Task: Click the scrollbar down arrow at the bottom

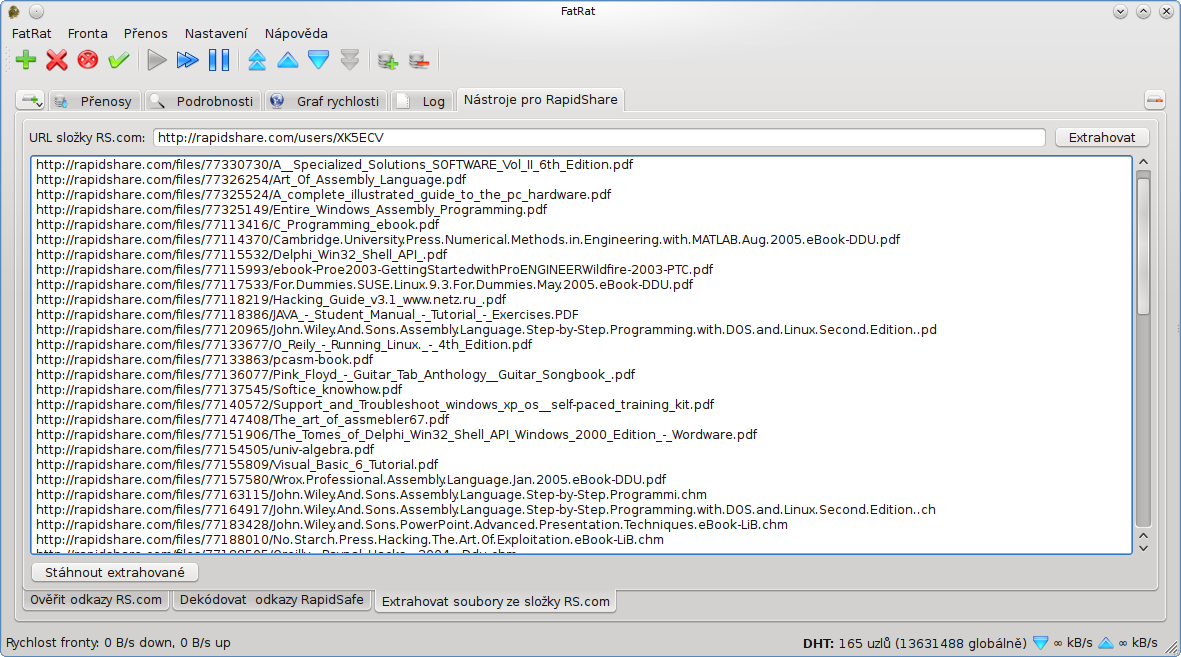Action: pyautogui.click(x=1143, y=549)
